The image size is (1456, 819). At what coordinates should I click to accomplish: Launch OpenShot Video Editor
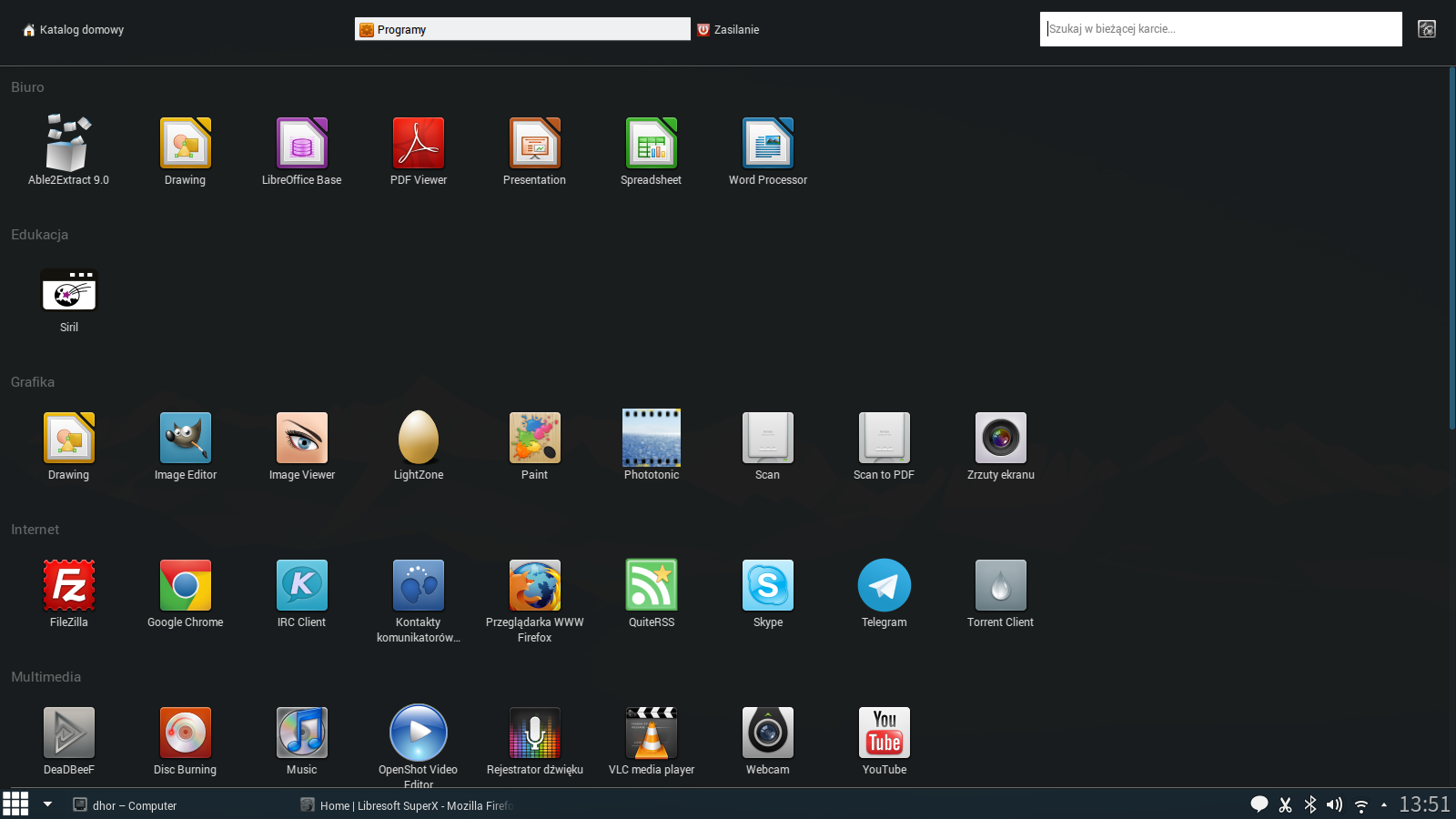pos(418,746)
